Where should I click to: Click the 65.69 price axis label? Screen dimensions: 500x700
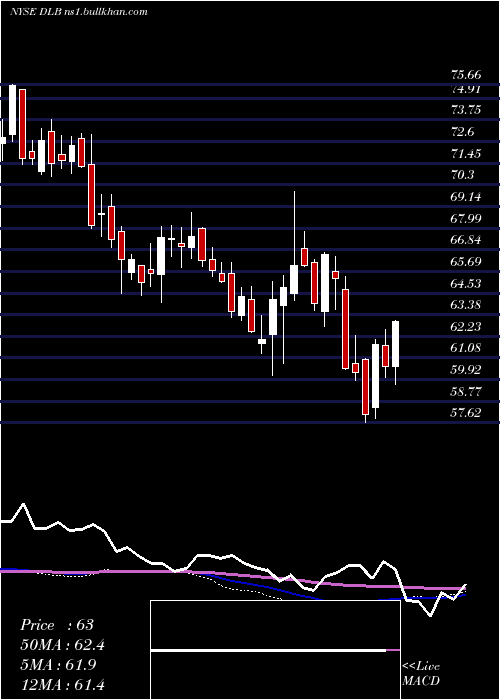(x=466, y=262)
